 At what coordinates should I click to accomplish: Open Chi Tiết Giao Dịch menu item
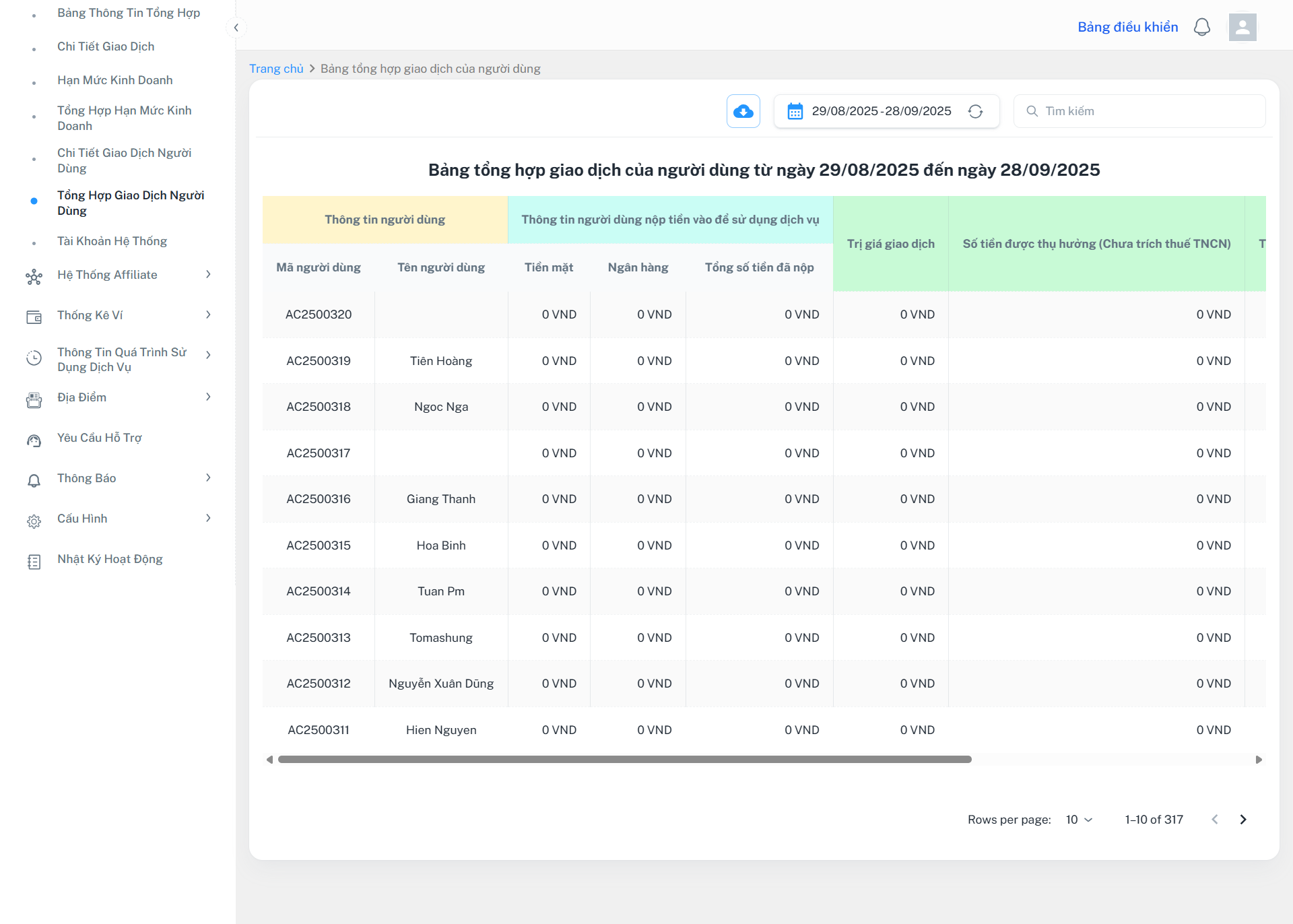point(106,46)
